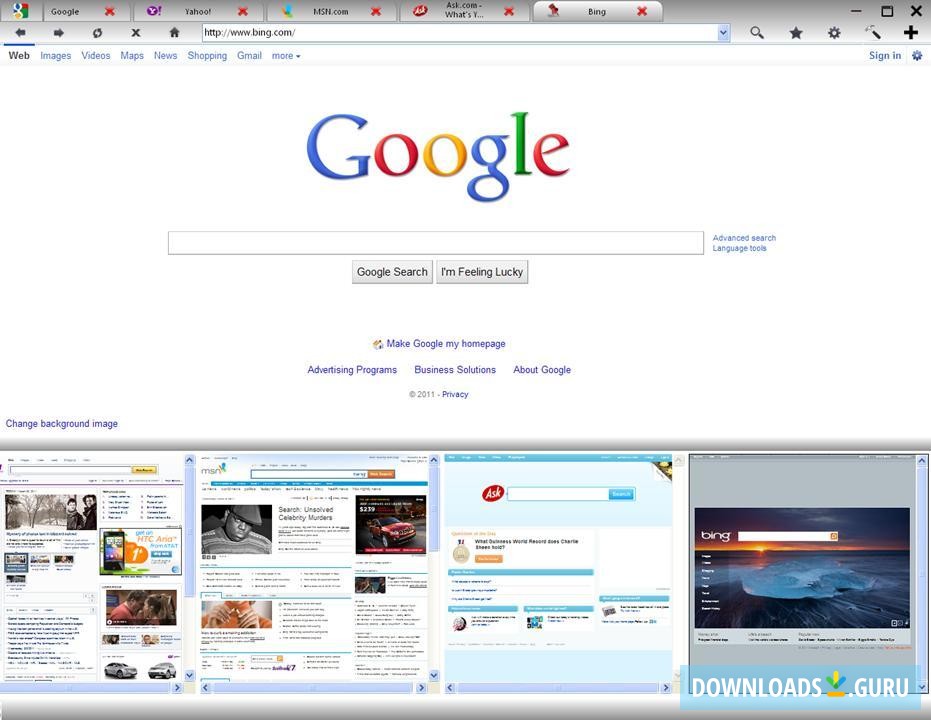
Task: Switch to the Google tab
Action: [x=65, y=11]
